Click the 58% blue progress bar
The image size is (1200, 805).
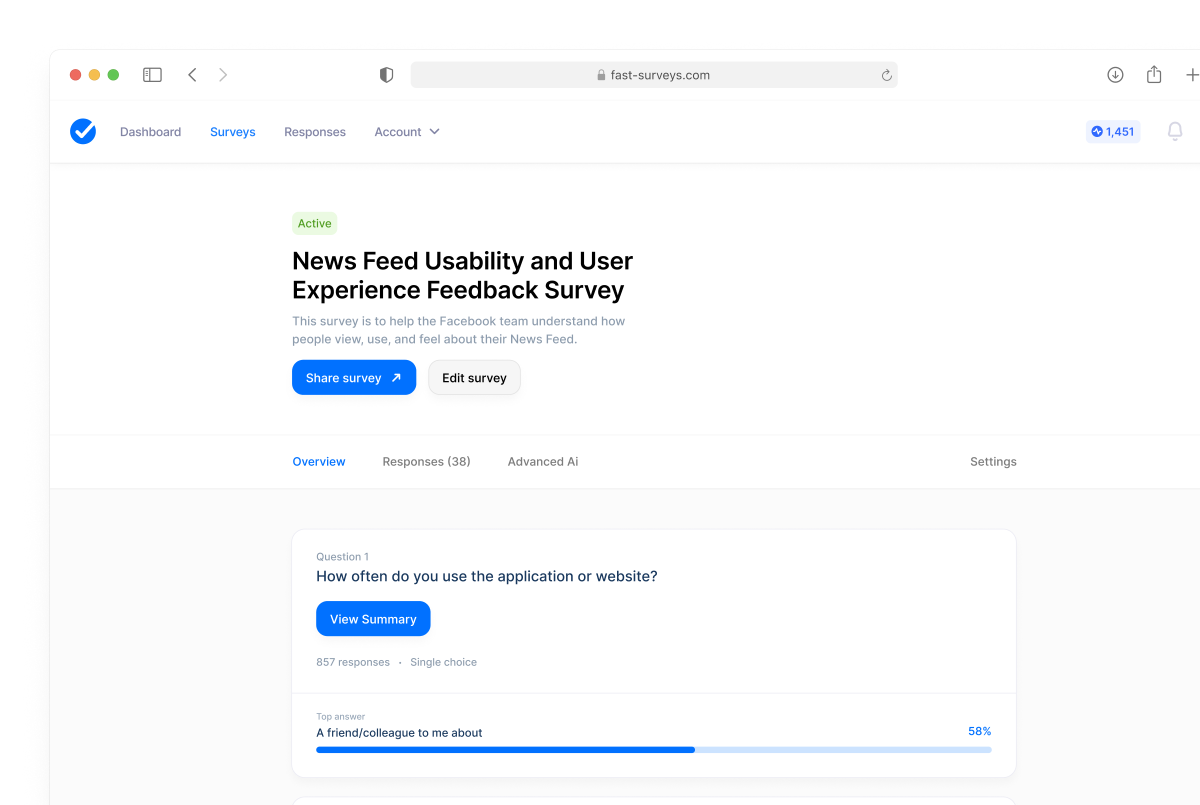pyautogui.click(x=505, y=749)
